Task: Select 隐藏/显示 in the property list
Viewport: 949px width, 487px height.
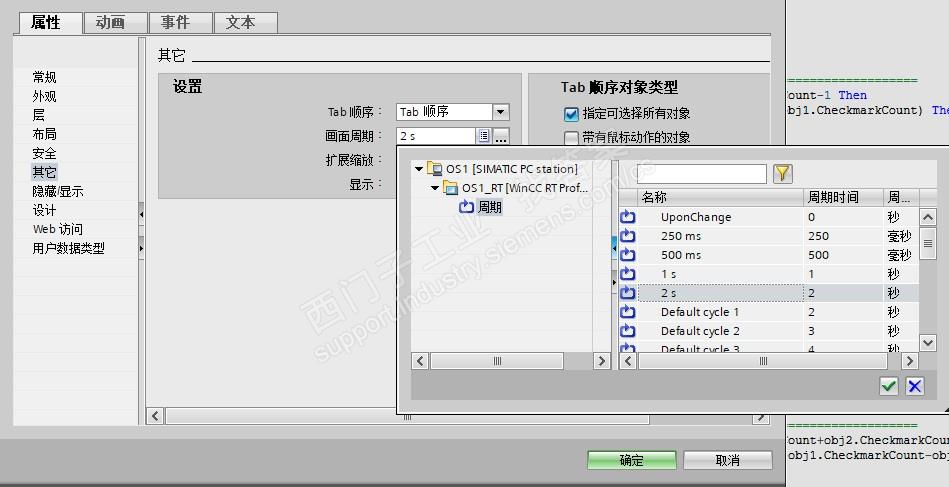Action: [x=58, y=191]
